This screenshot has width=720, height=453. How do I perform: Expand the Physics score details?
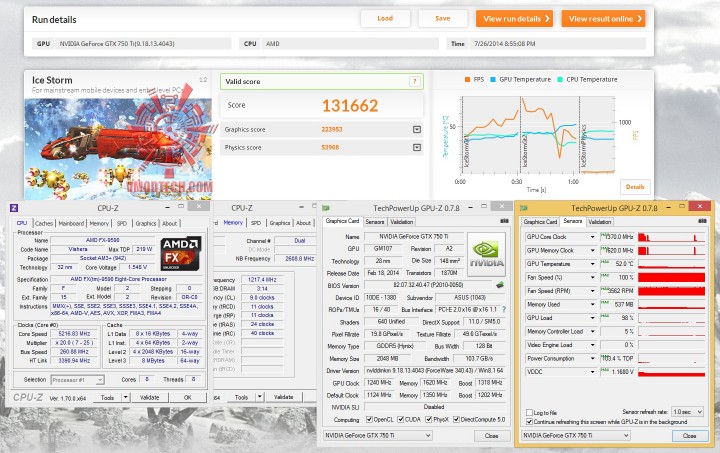coord(416,147)
